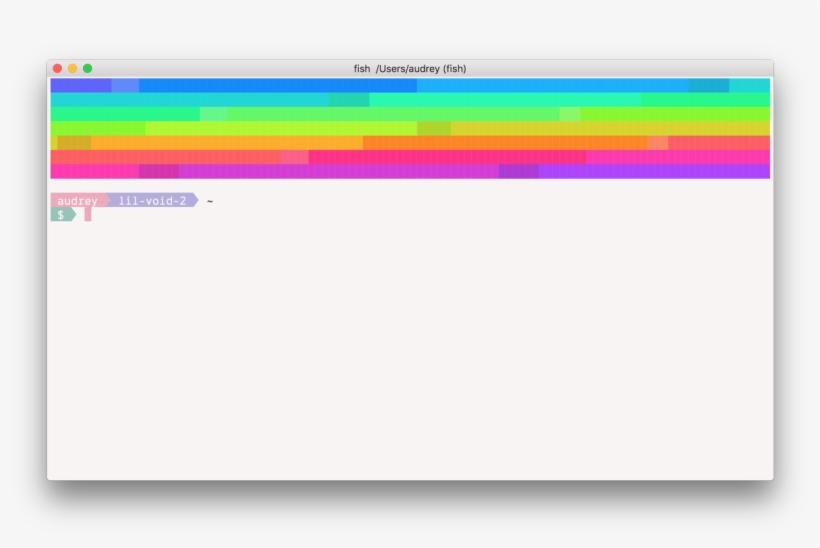Screen dimensions: 820x548
Task: Click the empty terminal area below the prompt
Action: [410, 350]
